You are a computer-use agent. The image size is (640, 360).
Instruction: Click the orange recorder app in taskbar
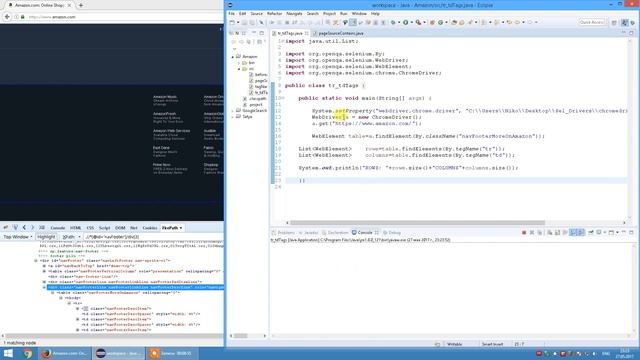point(172,353)
